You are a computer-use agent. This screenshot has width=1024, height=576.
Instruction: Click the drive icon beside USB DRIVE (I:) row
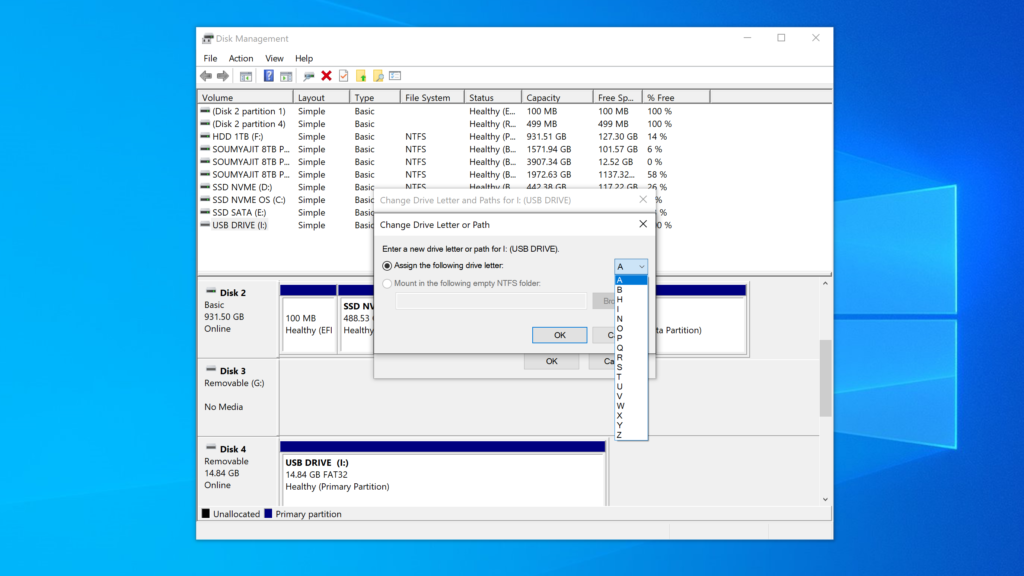205,225
